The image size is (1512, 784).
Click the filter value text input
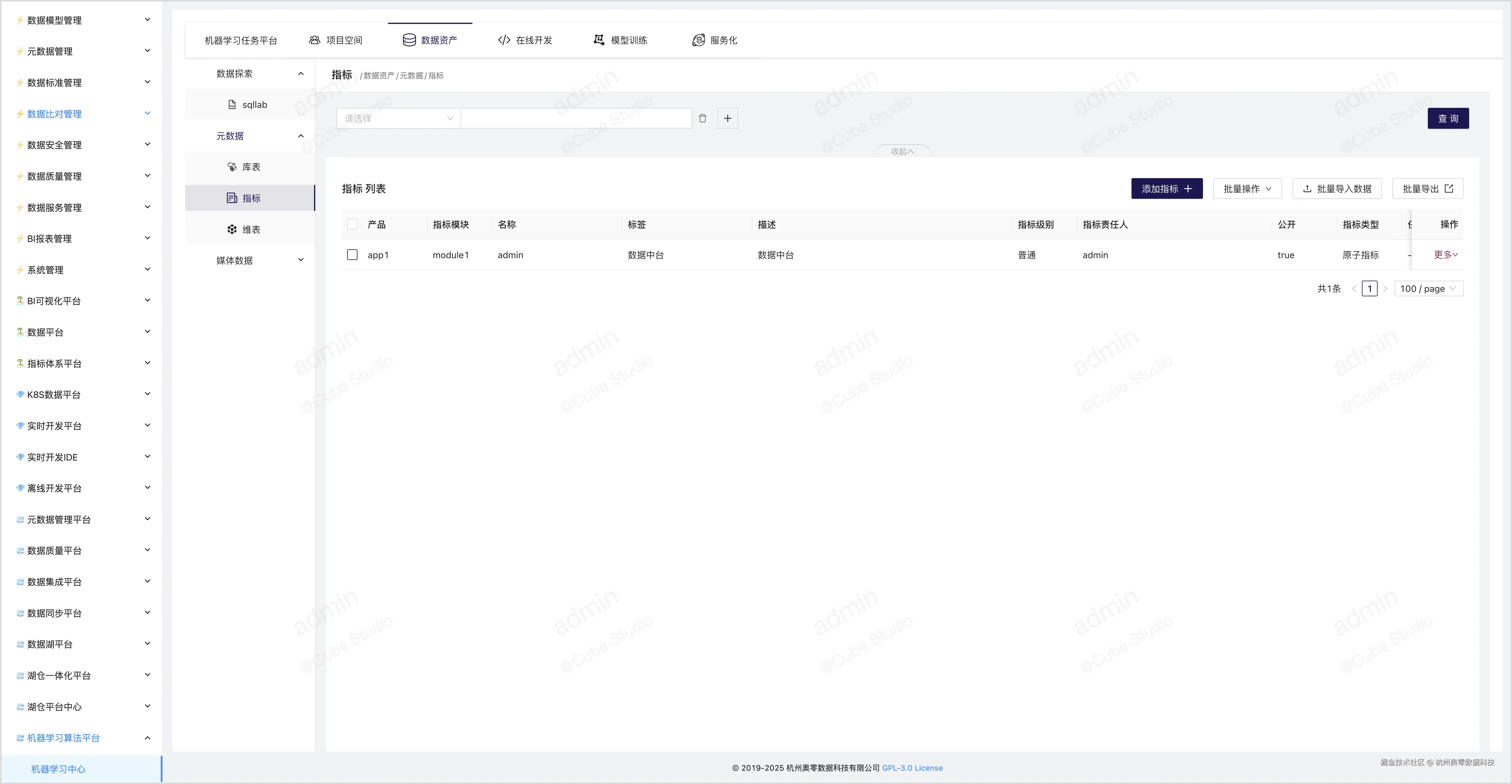click(x=575, y=118)
